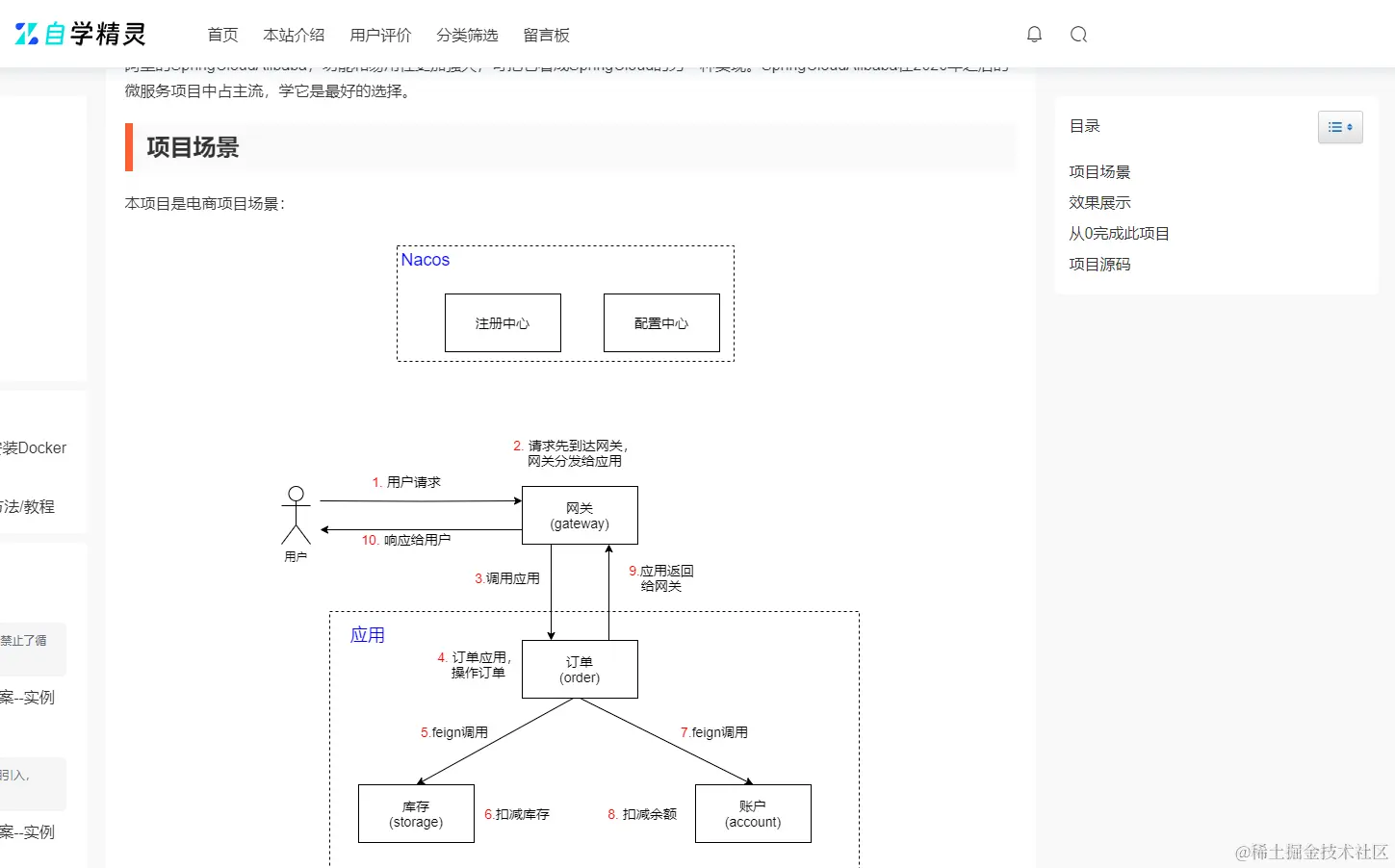
Task: Open 用户评价 navigation item
Action: pyautogui.click(x=380, y=35)
